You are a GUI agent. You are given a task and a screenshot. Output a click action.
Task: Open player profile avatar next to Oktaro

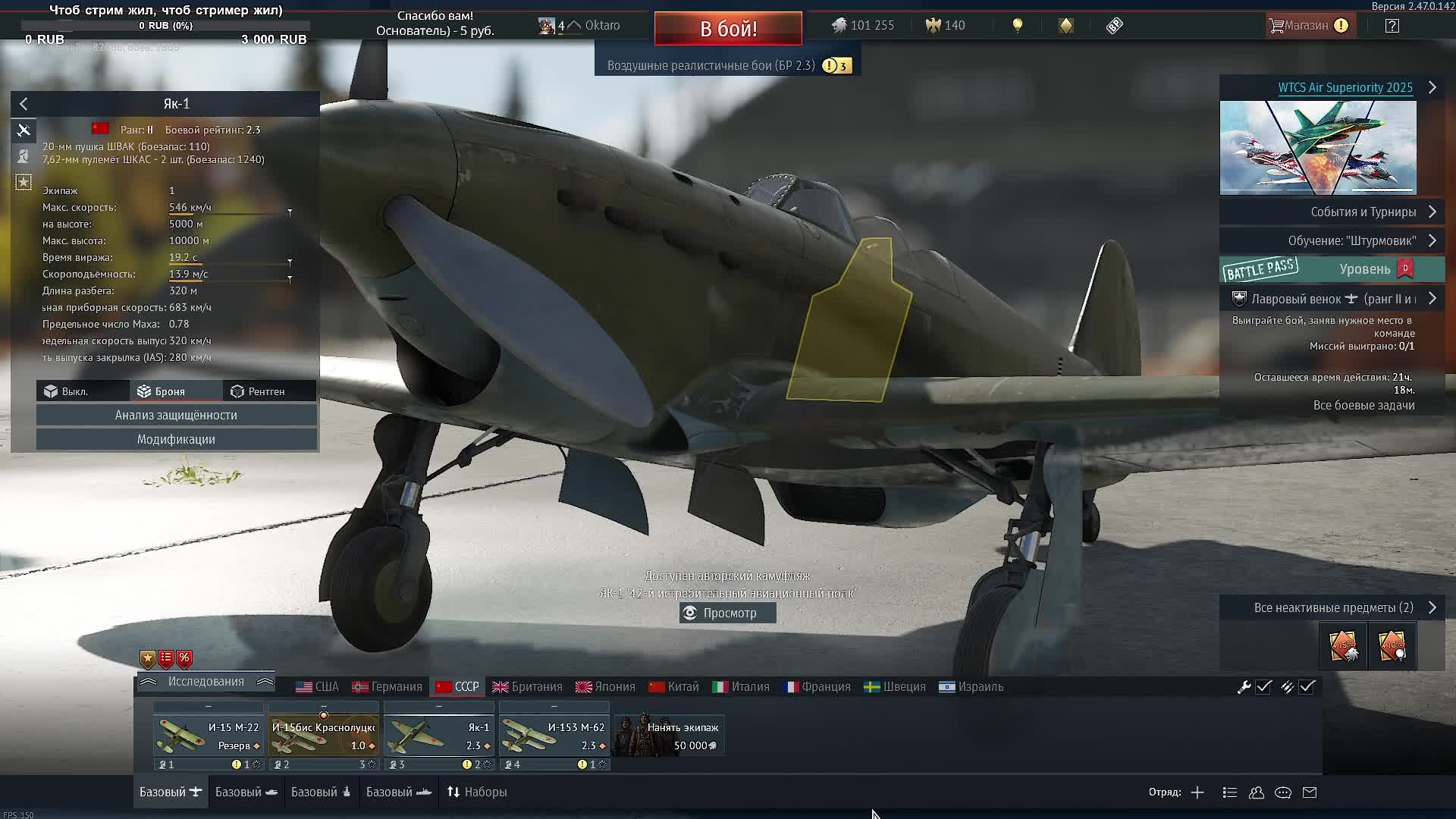coord(546,26)
